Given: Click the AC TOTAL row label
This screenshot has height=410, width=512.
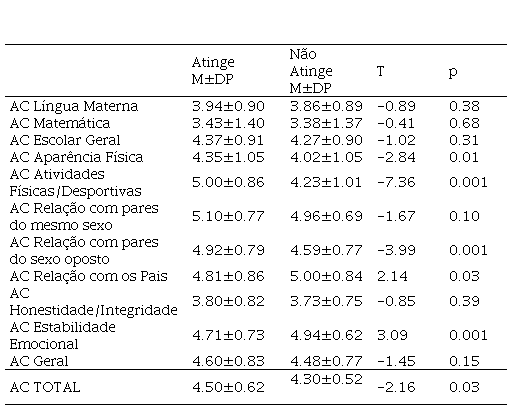Looking at the screenshot, I should coord(45,387).
